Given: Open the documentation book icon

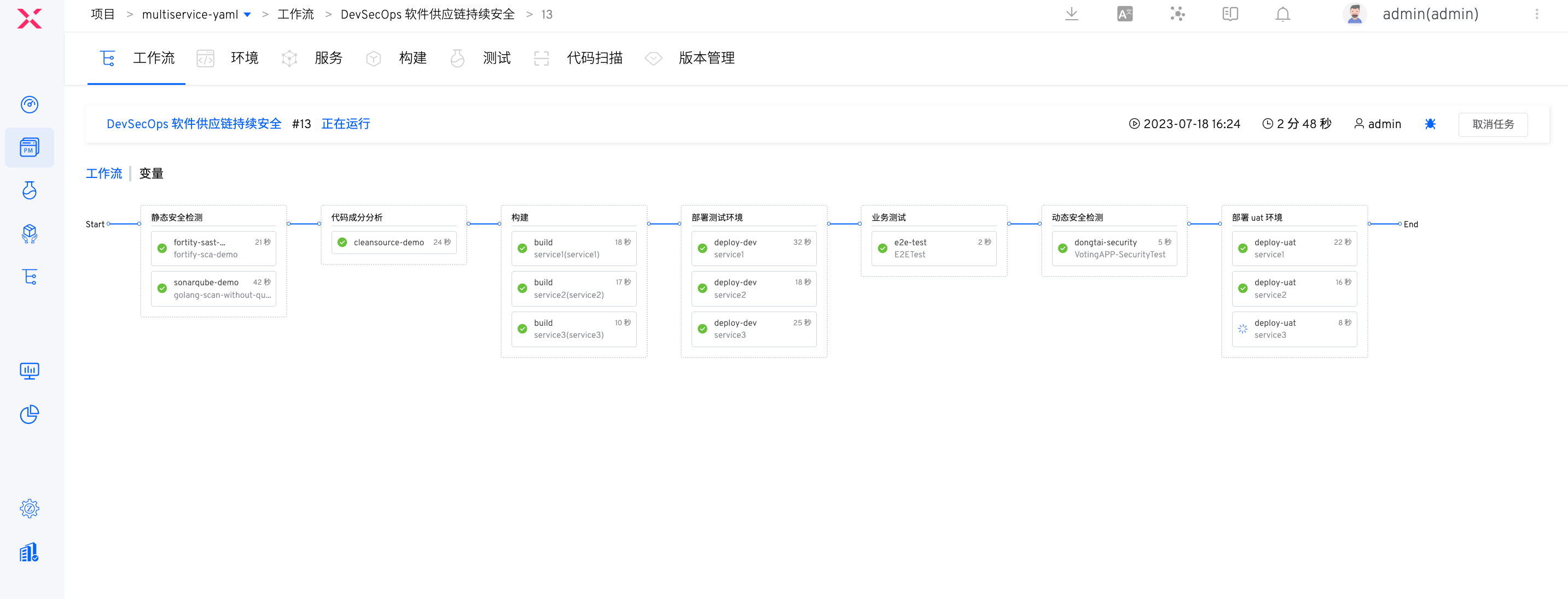Looking at the screenshot, I should click(1229, 14).
